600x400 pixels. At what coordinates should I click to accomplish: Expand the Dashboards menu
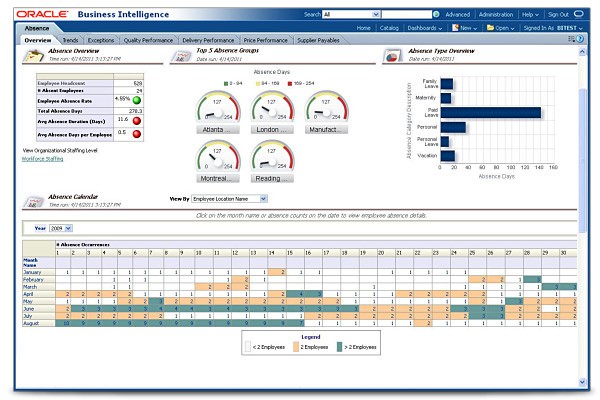coord(424,28)
